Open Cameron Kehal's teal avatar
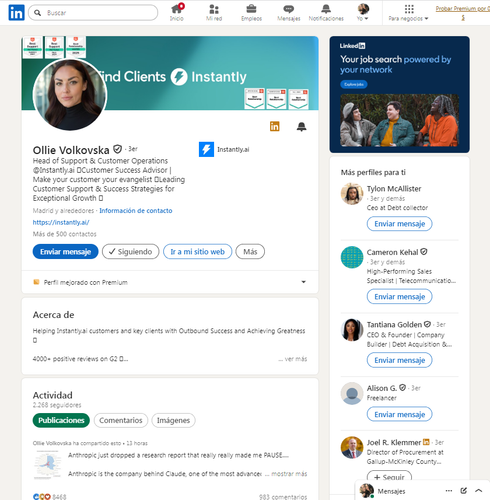Image resolution: width=490 pixels, height=500 pixels. point(352,257)
